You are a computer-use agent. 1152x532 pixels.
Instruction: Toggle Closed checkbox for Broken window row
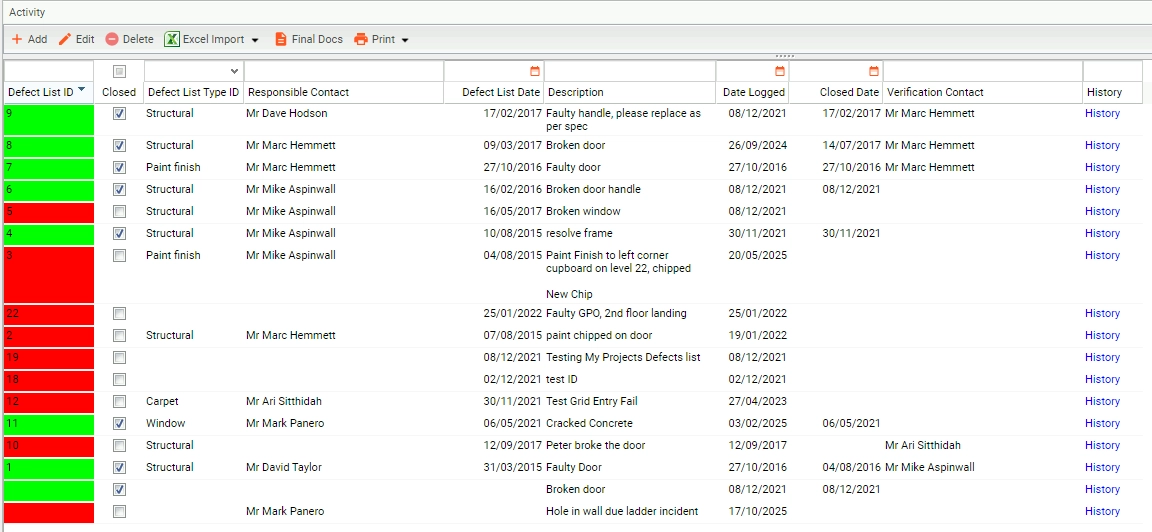click(120, 212)
